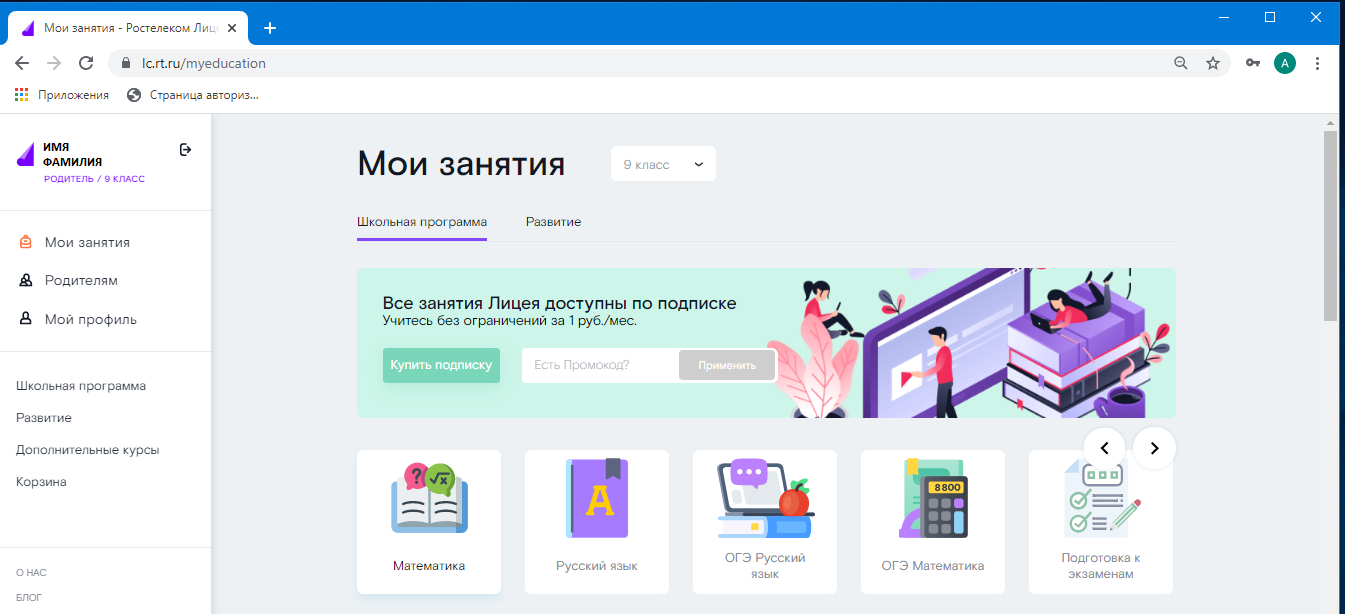Expand the 9 класс grade dropdown
The image size is (1345, 614).
663,164
